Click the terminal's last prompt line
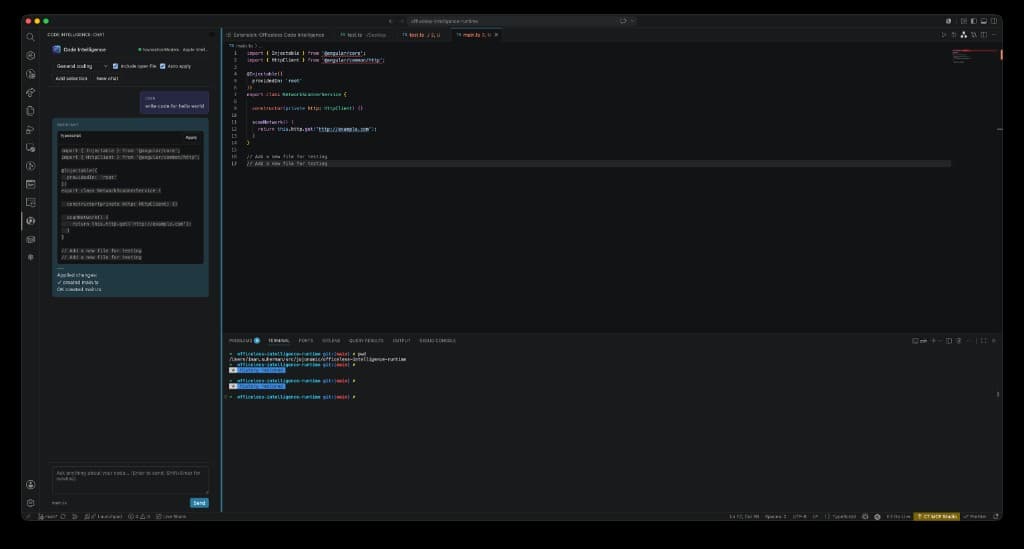Screen dimensions: 1024x549 click(x=296, y=397)
